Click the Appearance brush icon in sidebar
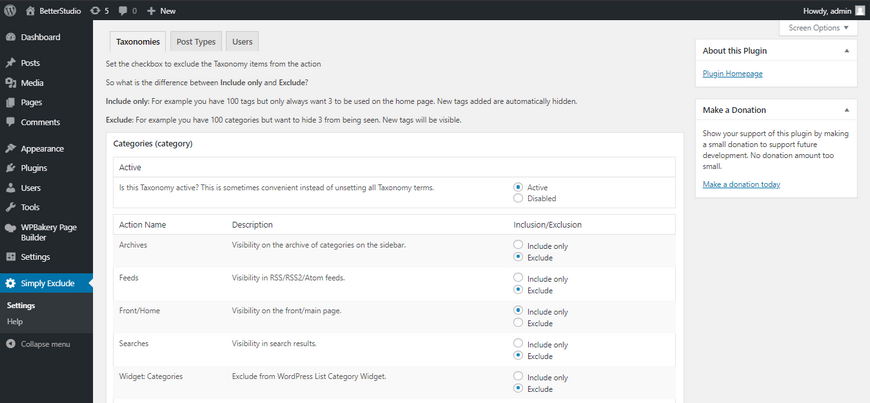Viewport: 870px width, 403px height. (10, 149)
